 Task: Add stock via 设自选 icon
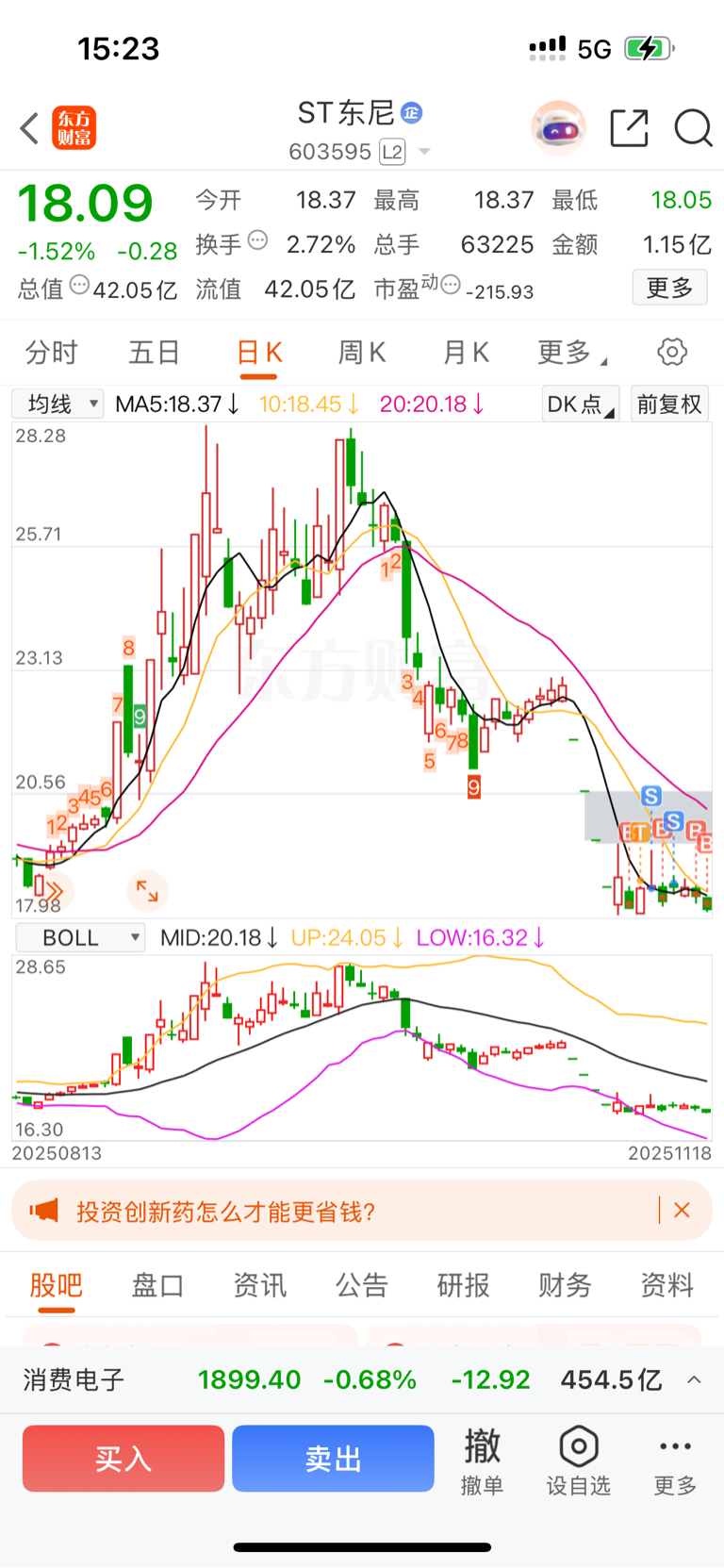coord(578,1461)
